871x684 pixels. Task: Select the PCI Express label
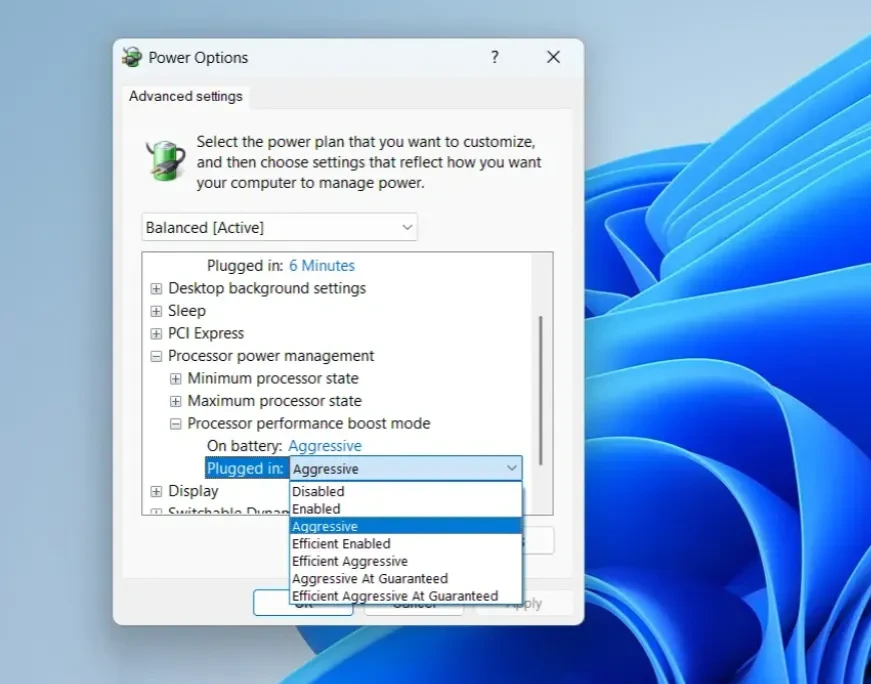[206, 333]
